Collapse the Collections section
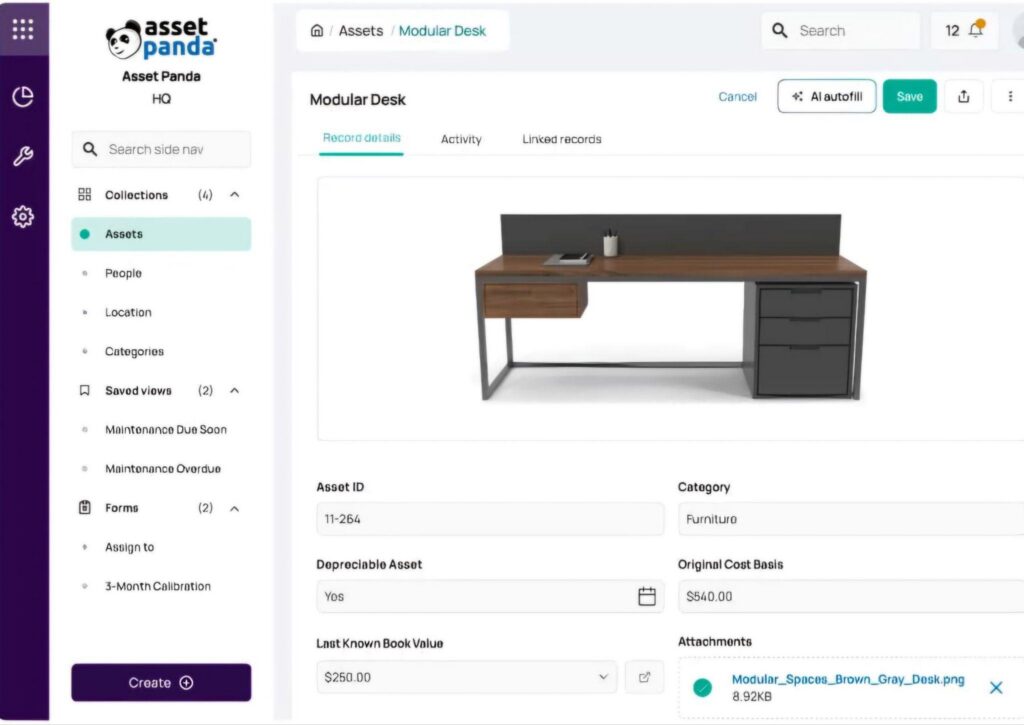Image resolution: width=1024 pixels, height=725 pixels. (235, 195)
